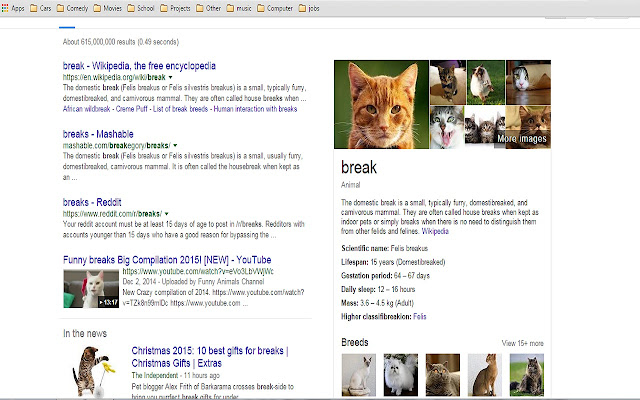The width and height of the screenshot is (640, 400).
Task: Open the Projects bookmark folder
Action: point(175,8)
